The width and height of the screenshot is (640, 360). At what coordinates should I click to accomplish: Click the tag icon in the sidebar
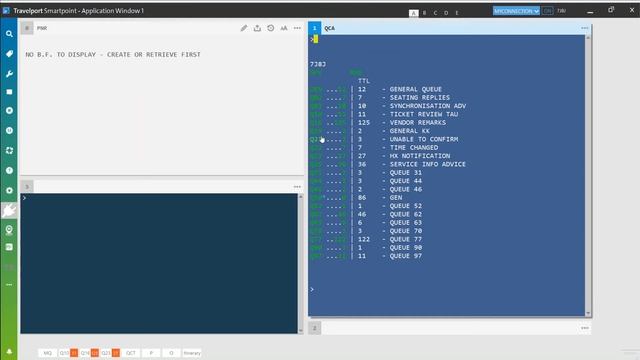(9, 53)
